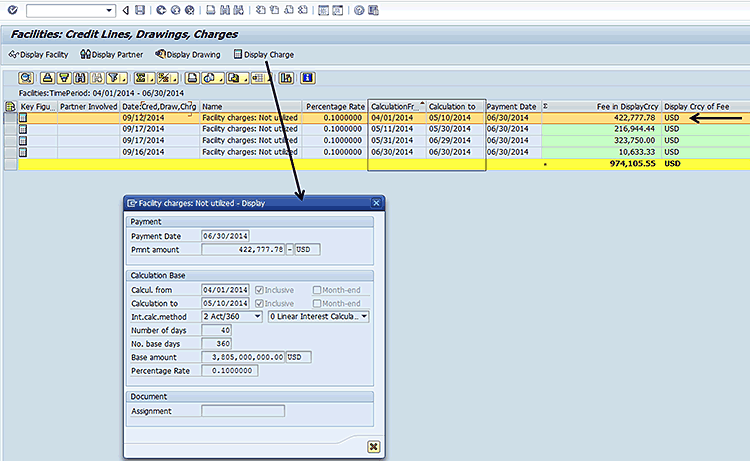The width and height of the screenshot is (750, 461).
Task: Click the Subtotals icon in grid toolbar
Action: pyautogui.click(x=166, y=78)
